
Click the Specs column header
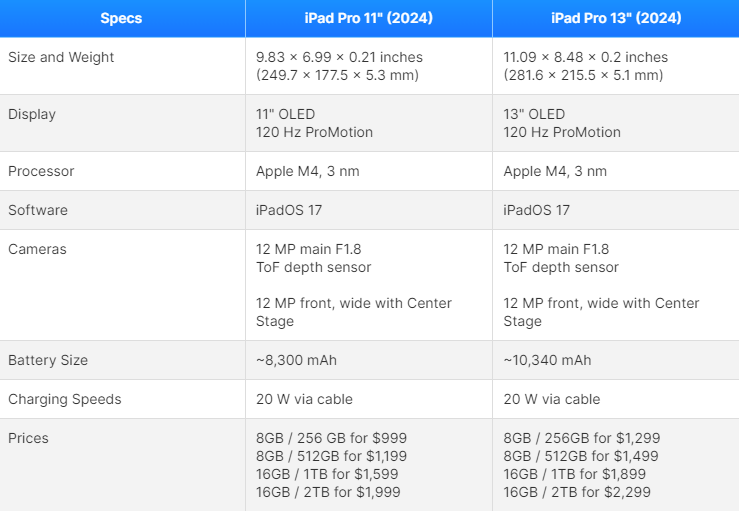(121, 18)
